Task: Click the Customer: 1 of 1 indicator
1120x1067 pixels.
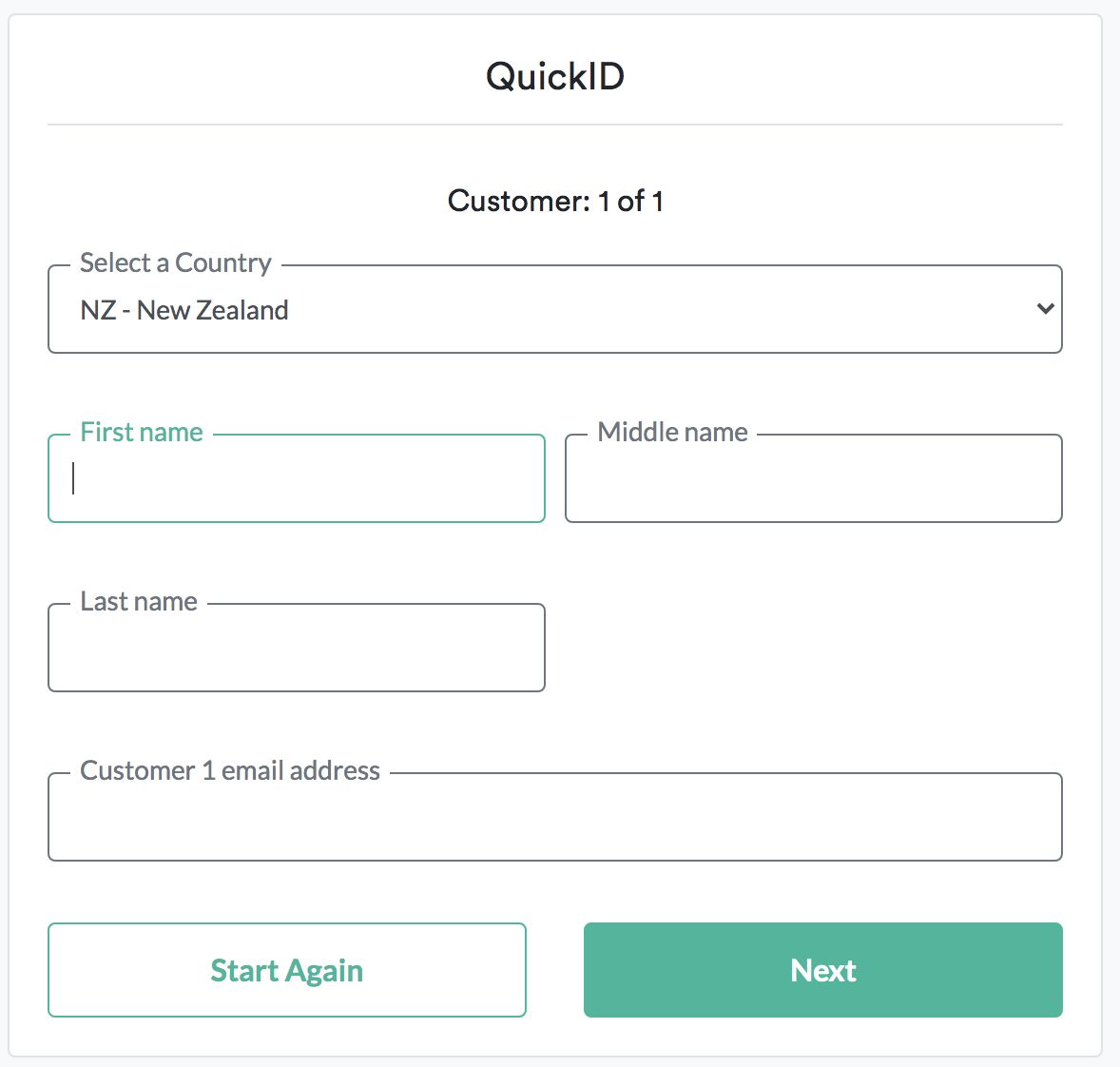Action: (x=555, y=202)
